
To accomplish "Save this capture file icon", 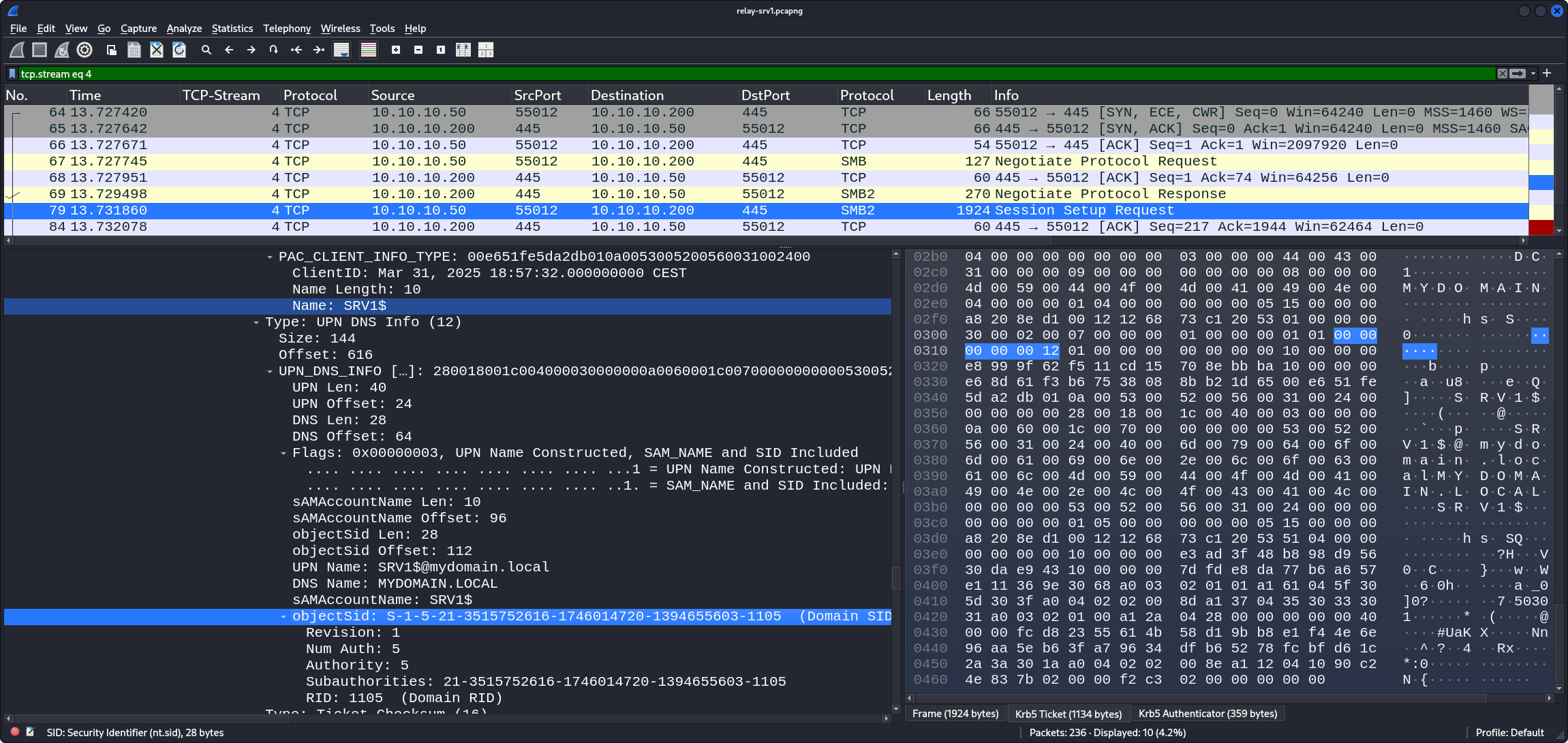I will (x=134, y=50).
